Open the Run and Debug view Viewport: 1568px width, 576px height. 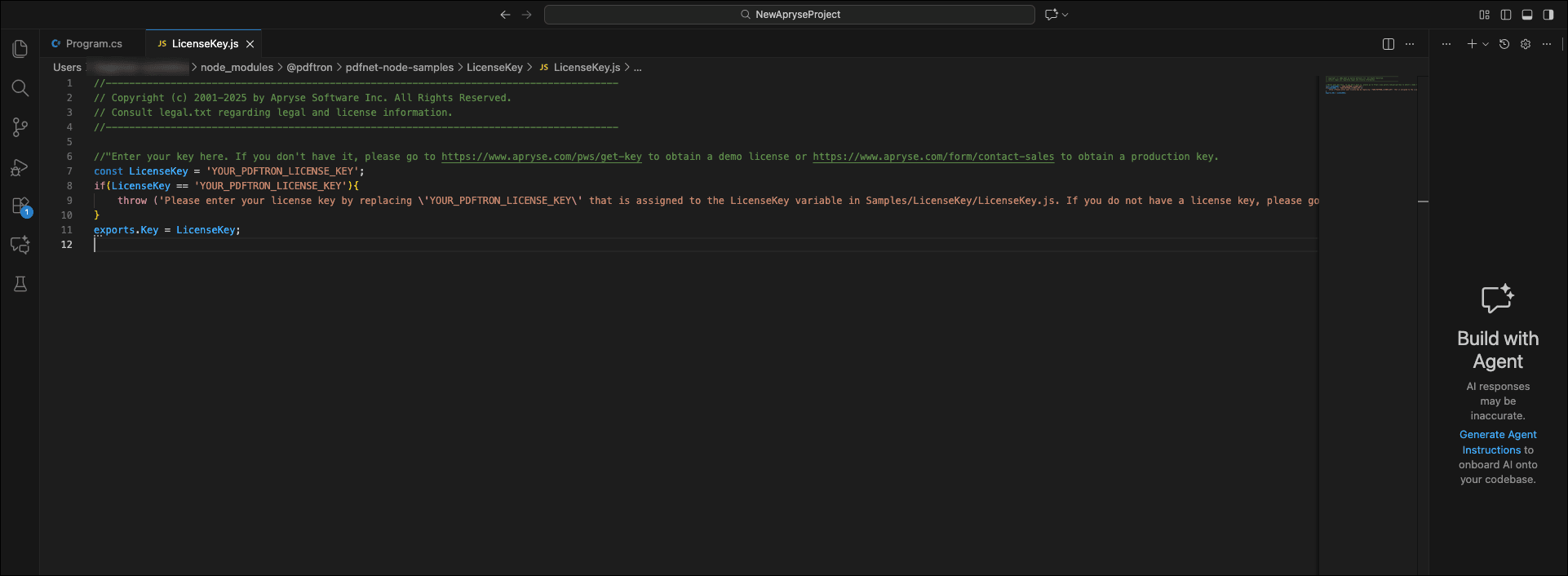coord(20,167)
